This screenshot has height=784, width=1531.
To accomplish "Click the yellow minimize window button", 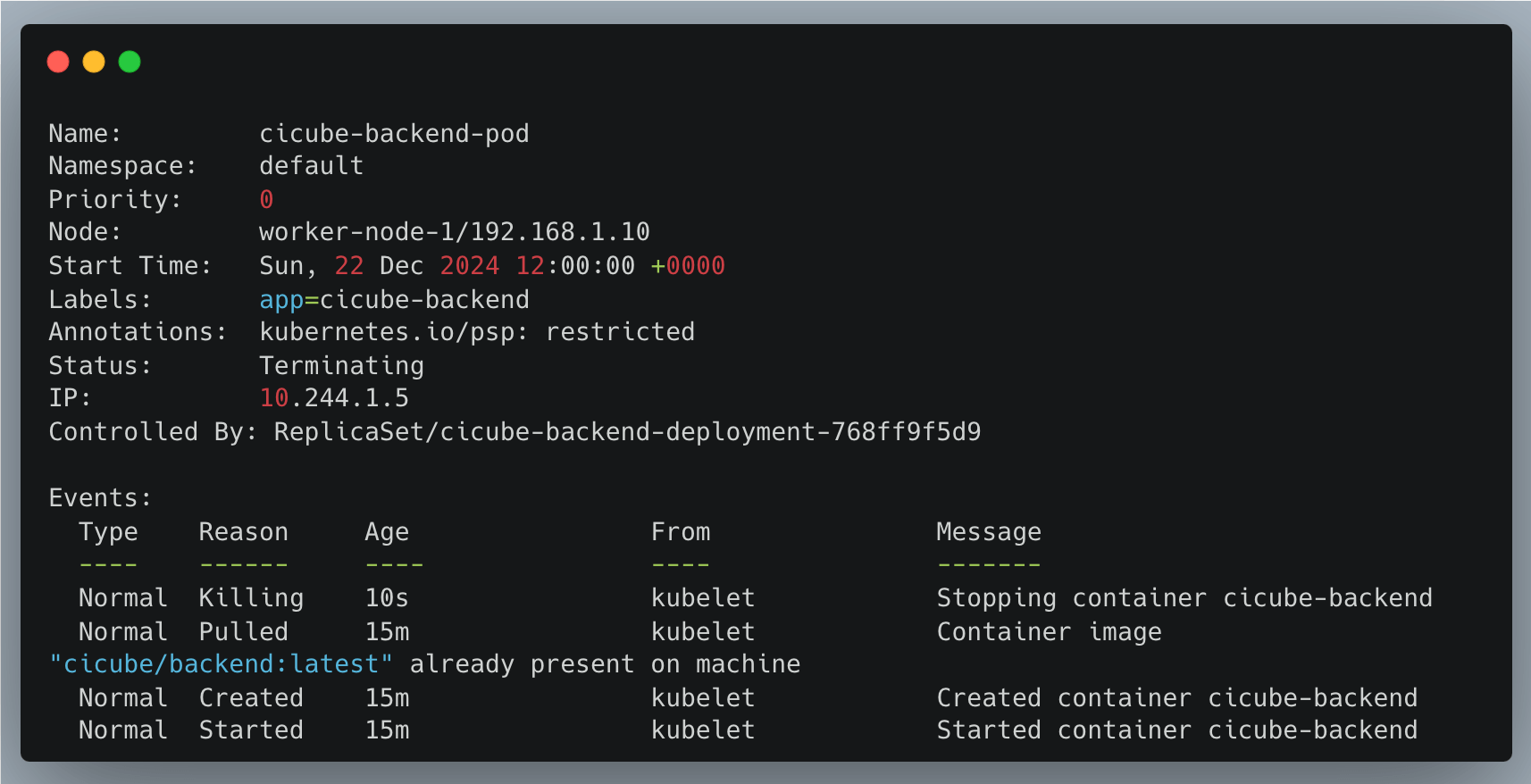I will pos(94,62).
